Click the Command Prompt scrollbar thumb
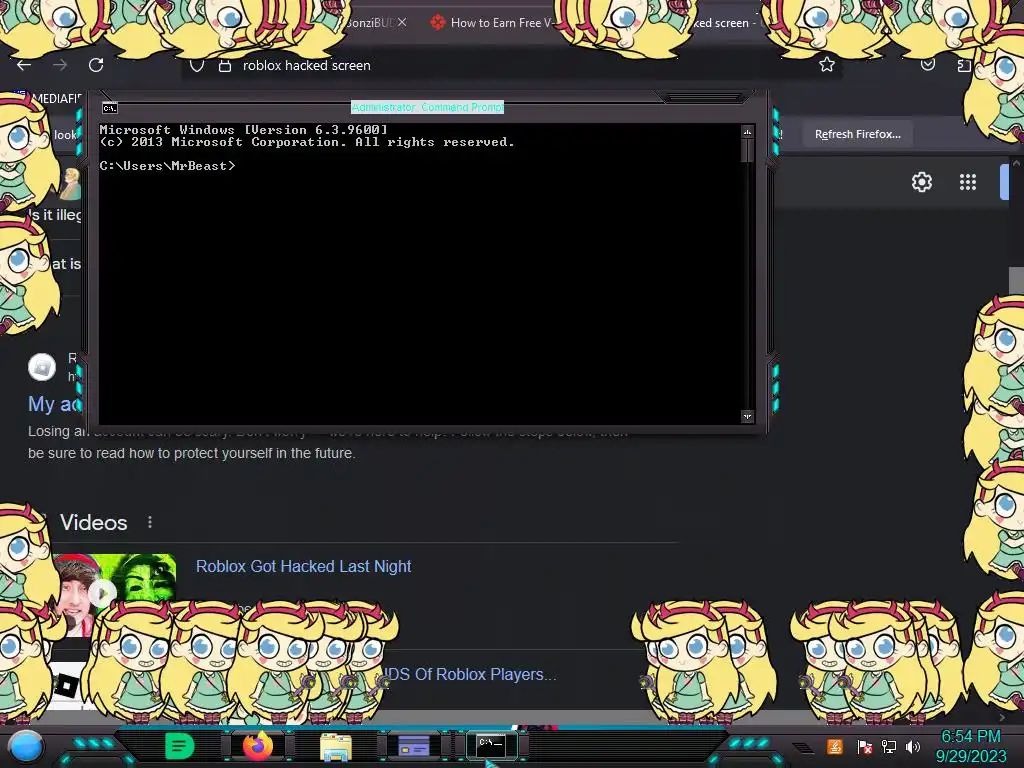 click(747, 151)
